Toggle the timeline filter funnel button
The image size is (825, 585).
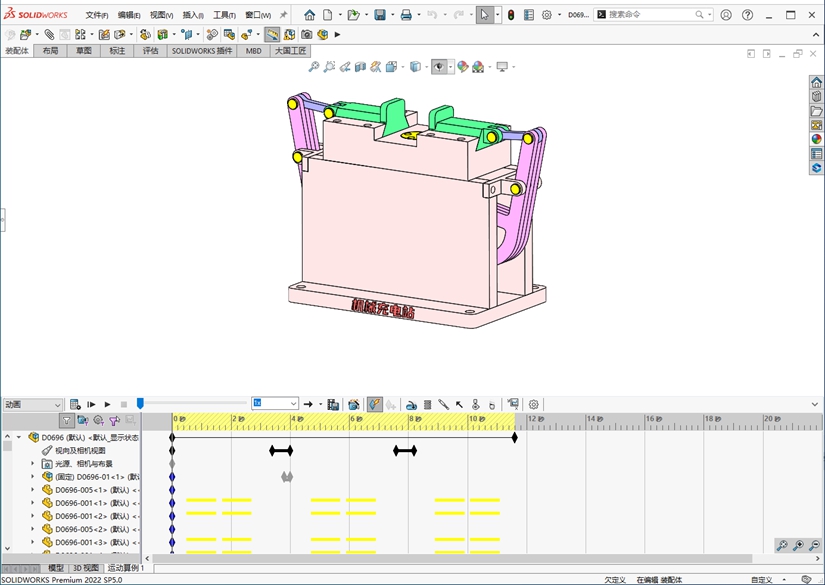tap(66, 420)
